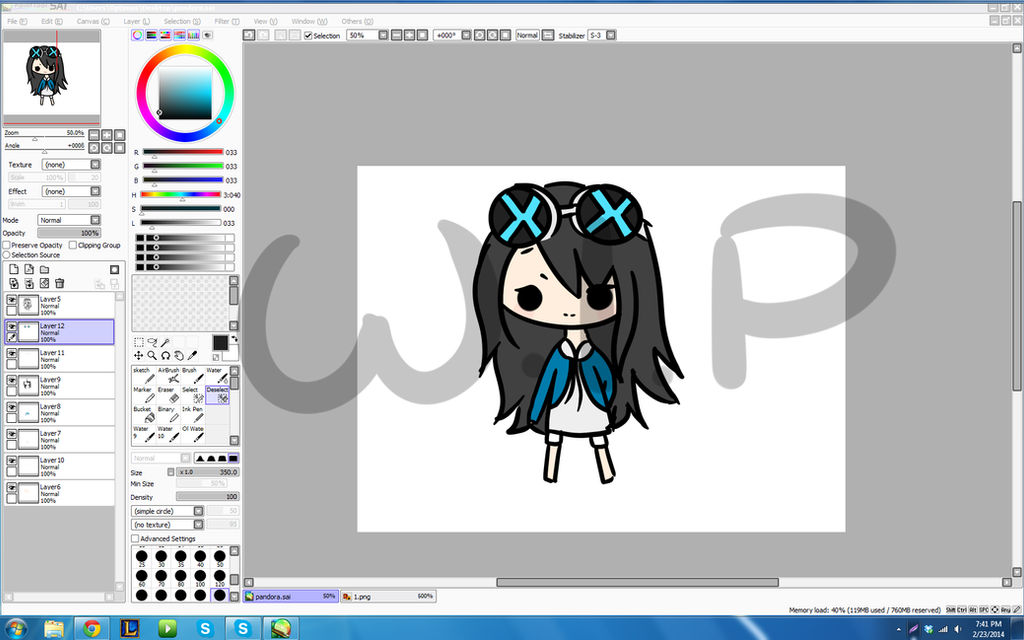Select the eyedropper color picker tool
The width and height of the screenshot is (1024, 640).
(192, 355)
